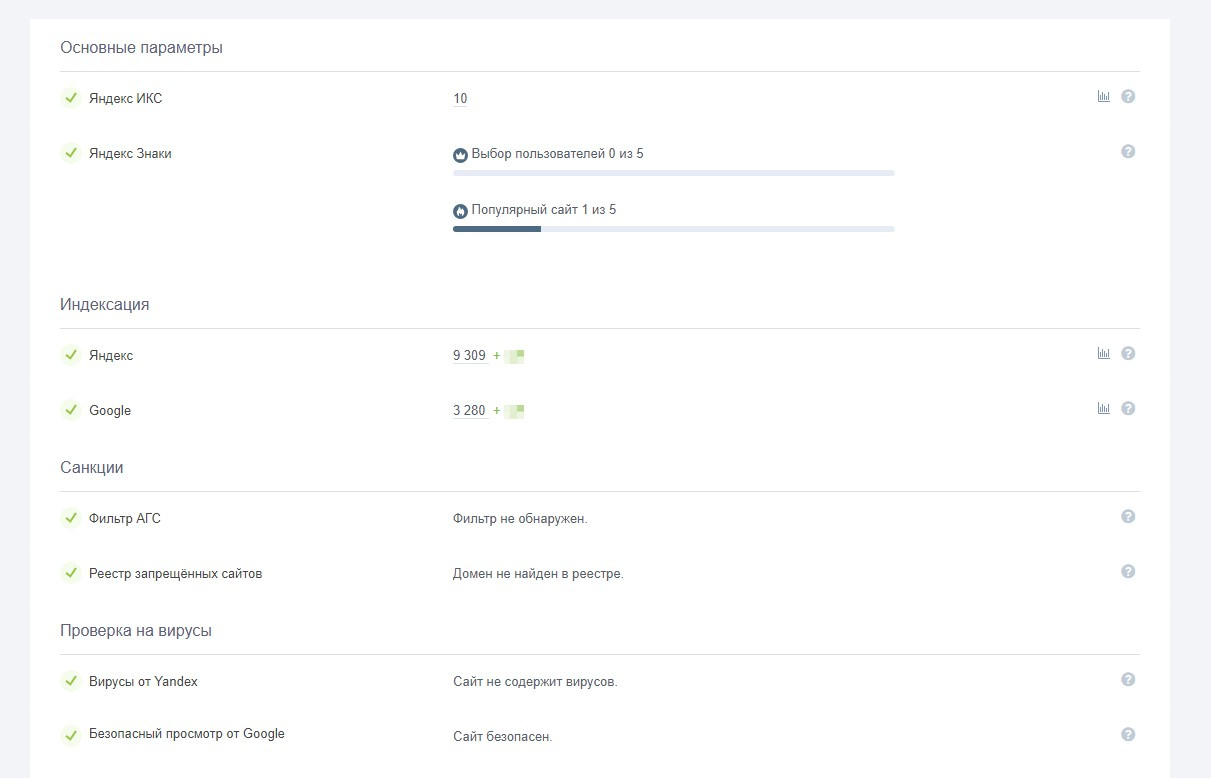Click the help icon for Яндекс Знаки
1211x778 pixels.
[x=1128, y=152]
